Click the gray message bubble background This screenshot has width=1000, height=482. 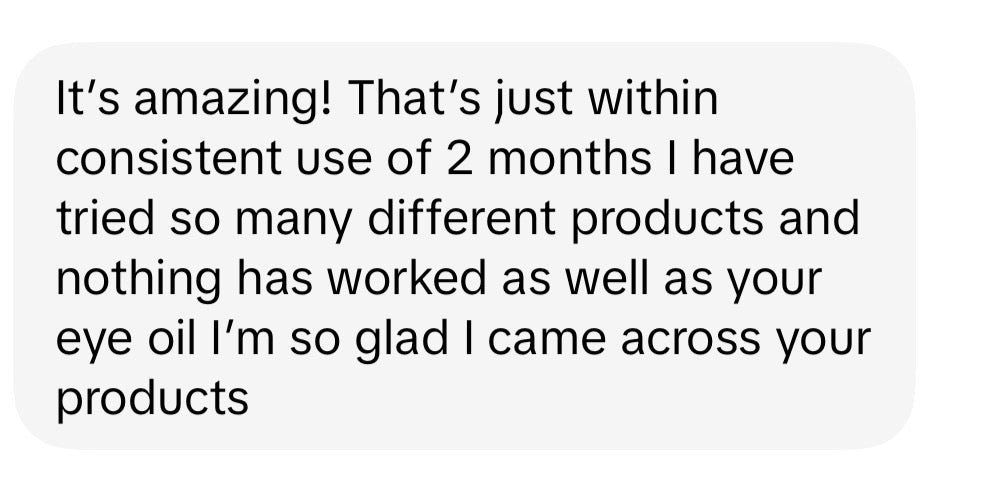pyautogui.click(x=464, y=246)
